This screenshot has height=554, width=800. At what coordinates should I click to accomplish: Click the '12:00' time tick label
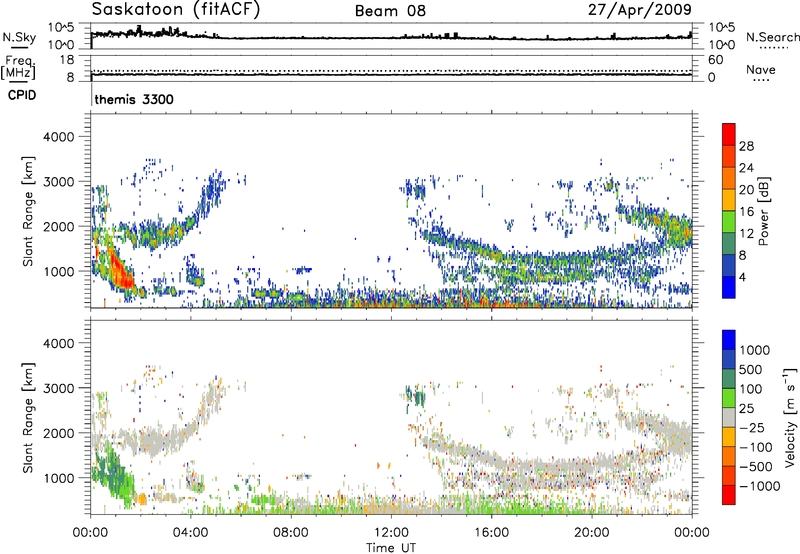click(391, 533)
